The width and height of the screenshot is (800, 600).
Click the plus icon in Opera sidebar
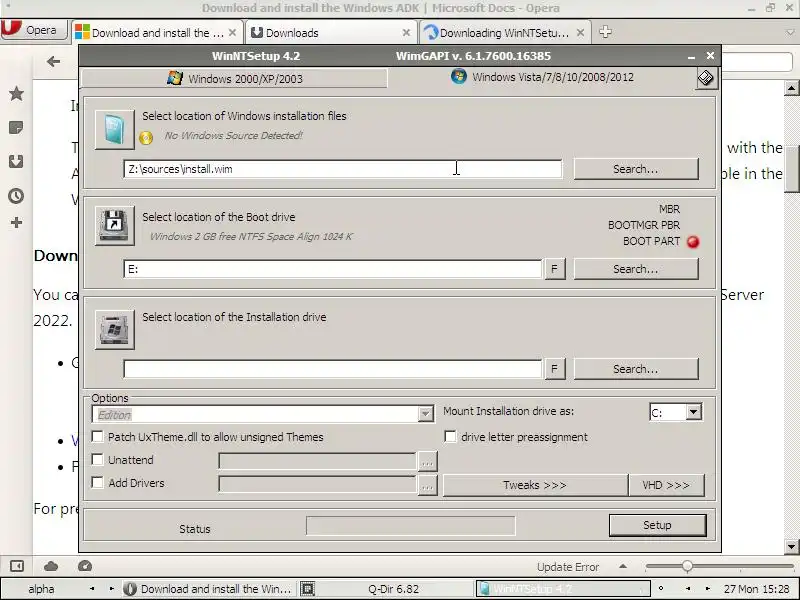point(16,222)
